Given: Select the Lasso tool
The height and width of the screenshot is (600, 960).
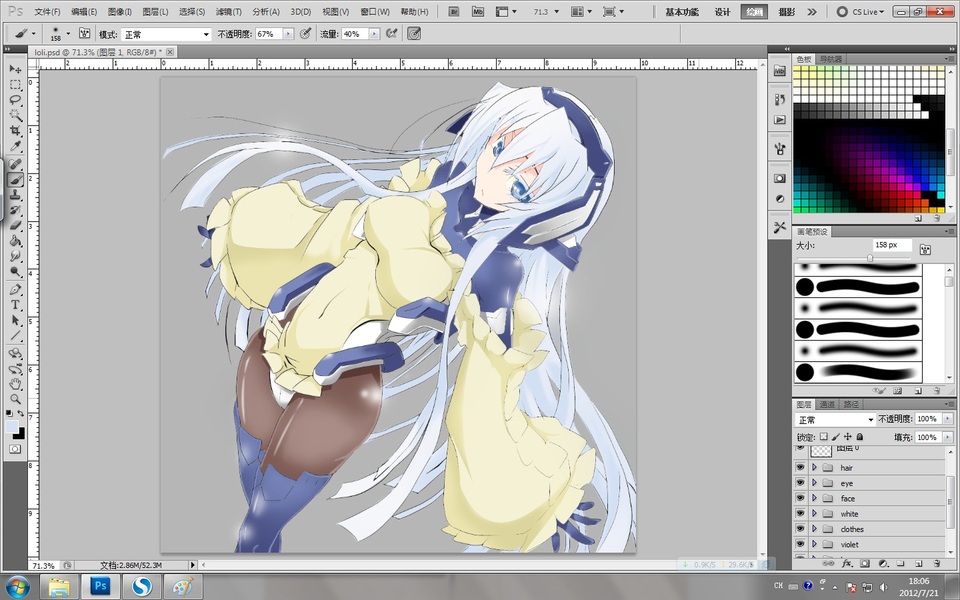Looking at the screenshot, I should point(15,100).
